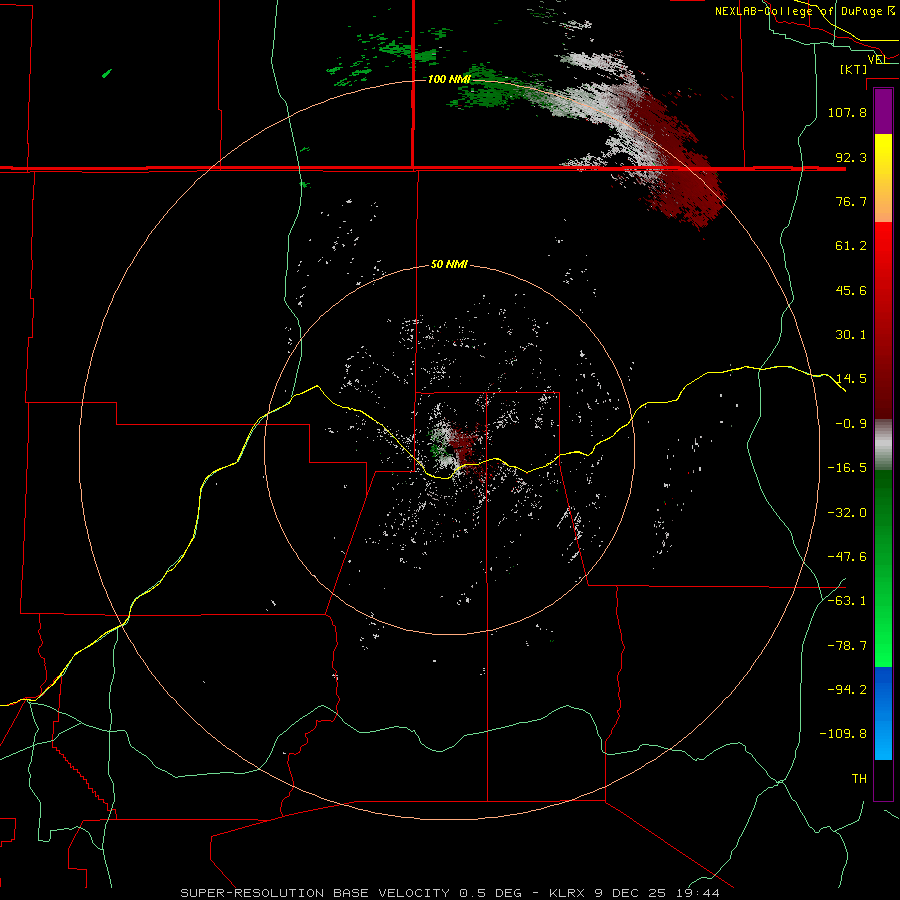Click the product title caption at bottom

tap(450, 893)
